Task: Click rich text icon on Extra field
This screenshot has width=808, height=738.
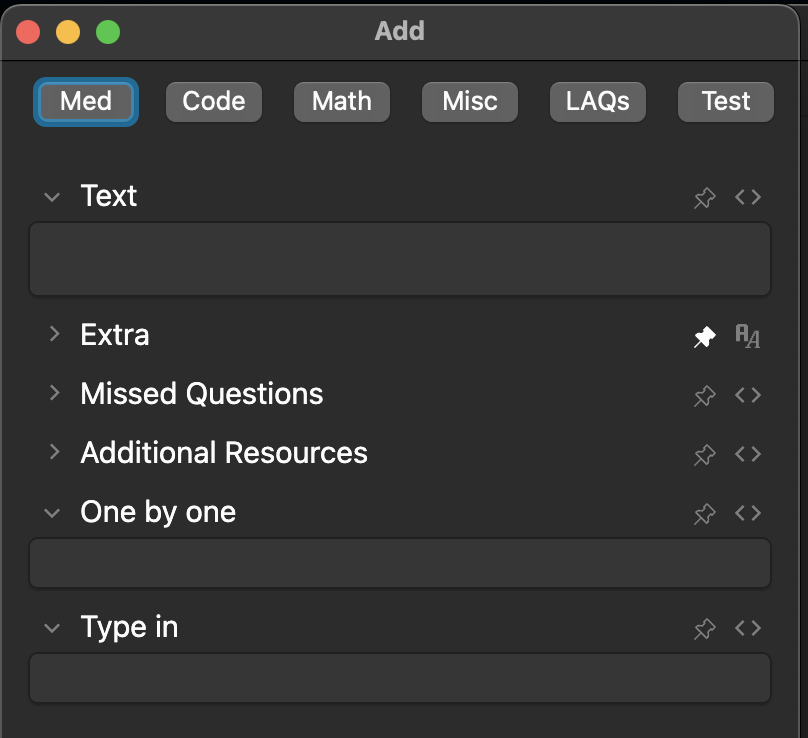Action: pos(748,336)
